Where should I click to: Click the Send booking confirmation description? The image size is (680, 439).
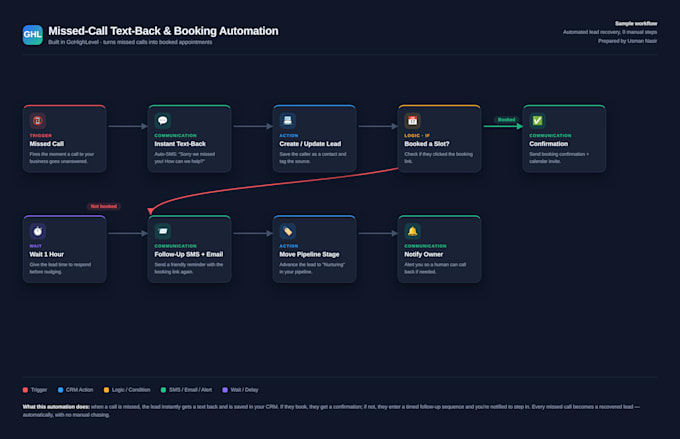click(x=559, y=157)
